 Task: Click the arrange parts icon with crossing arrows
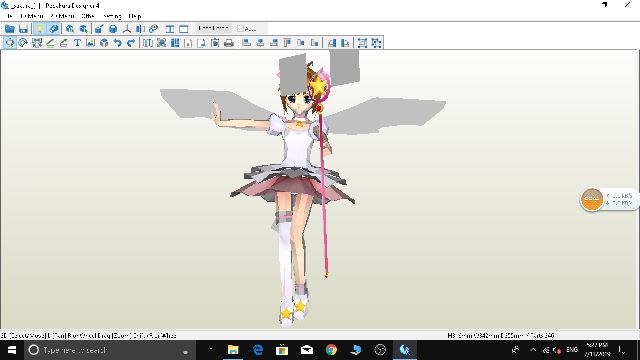[x=161, y=42]
